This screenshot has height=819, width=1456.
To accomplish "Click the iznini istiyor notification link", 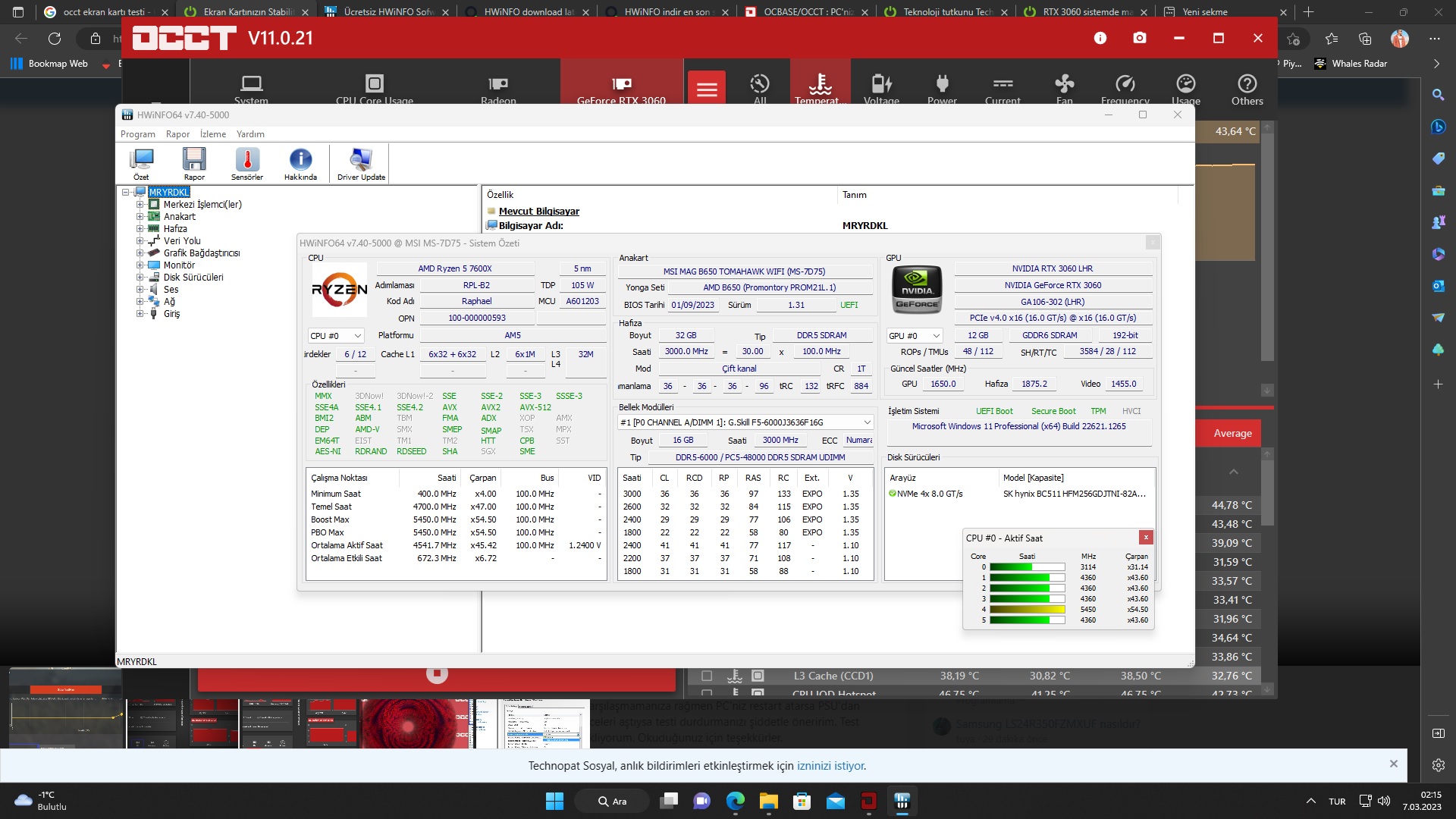I will click(x=830, y=766).
